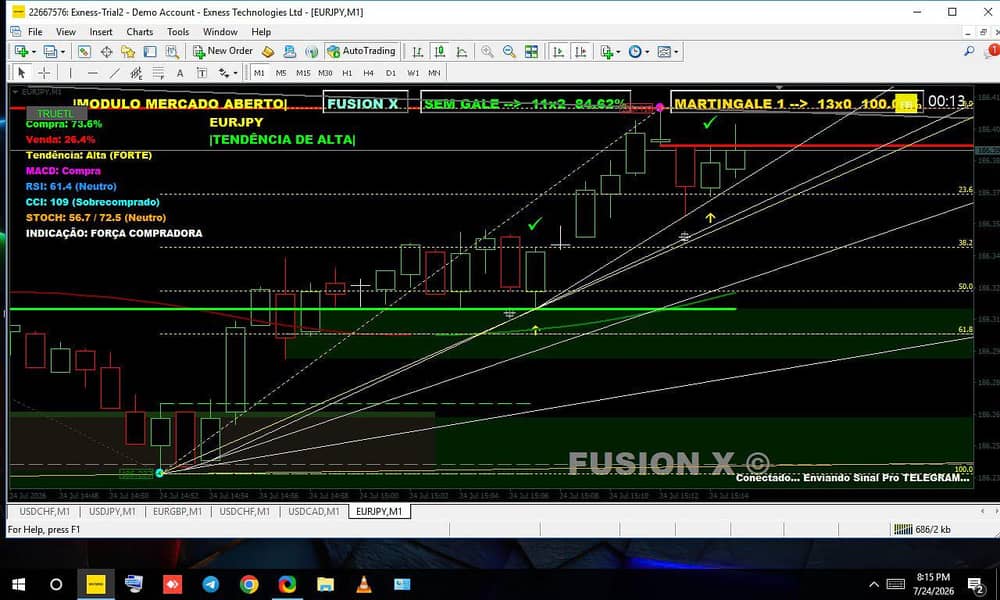Switch to M5 timeframe

tap(281, 73)
